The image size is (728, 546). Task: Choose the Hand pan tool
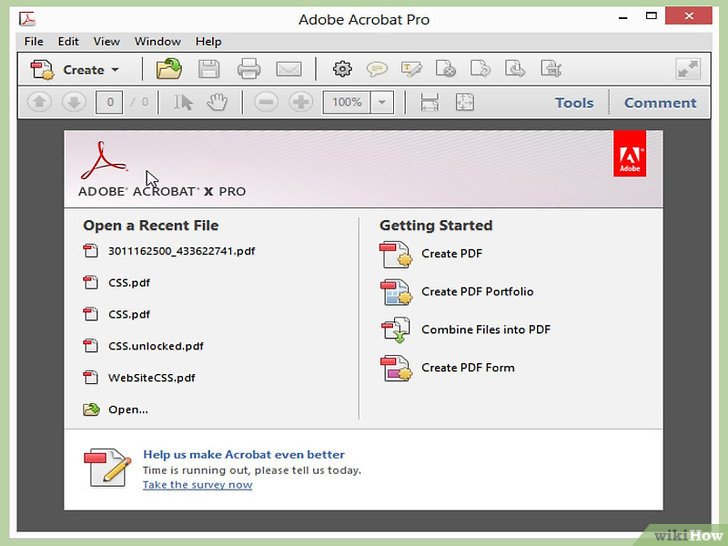point(217,102)
